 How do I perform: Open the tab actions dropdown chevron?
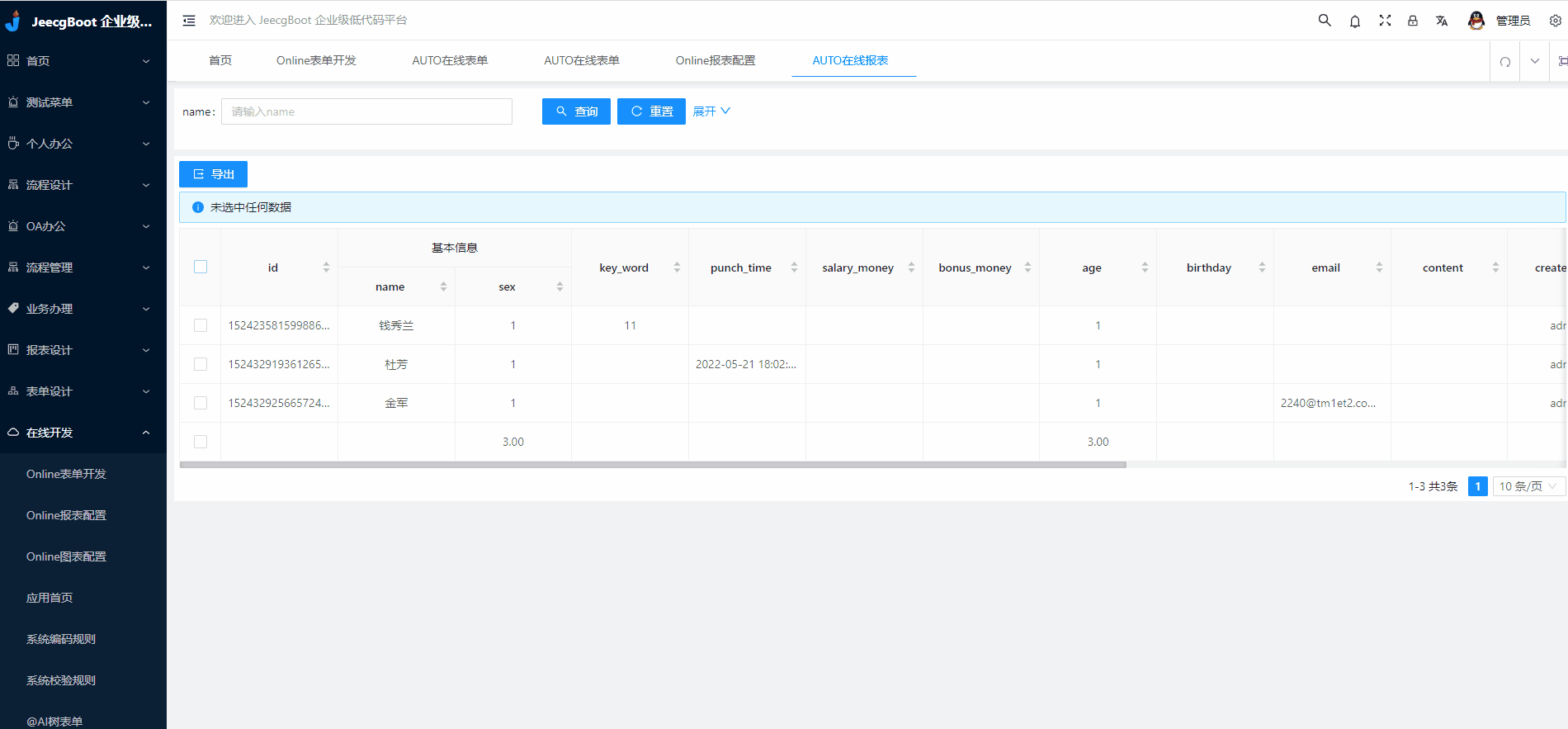(1535, 61)
